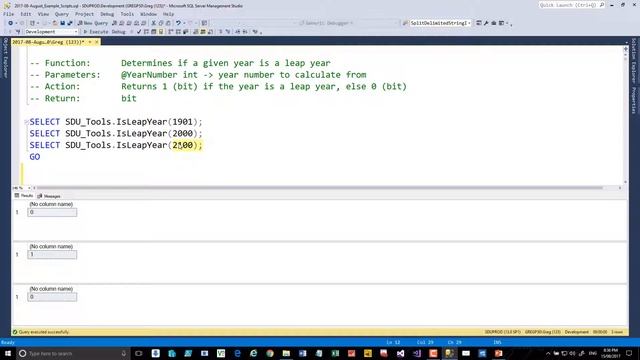Click the Debug button beside Execute
This screenshot has height=360, width=640.
coord(118,31)
